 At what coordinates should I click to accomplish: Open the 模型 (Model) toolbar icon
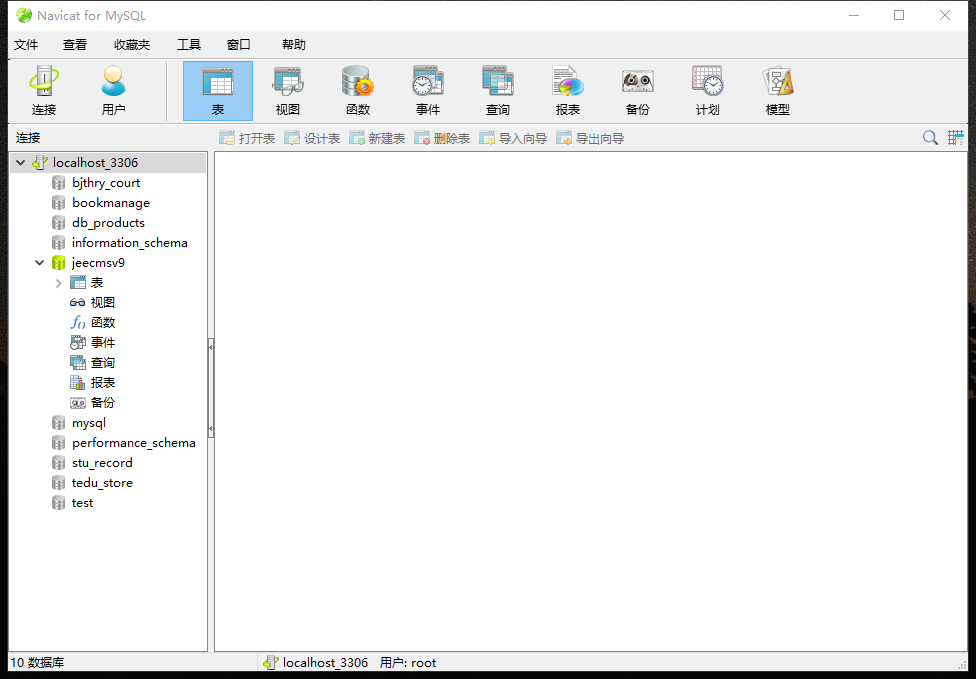(777, 91)
